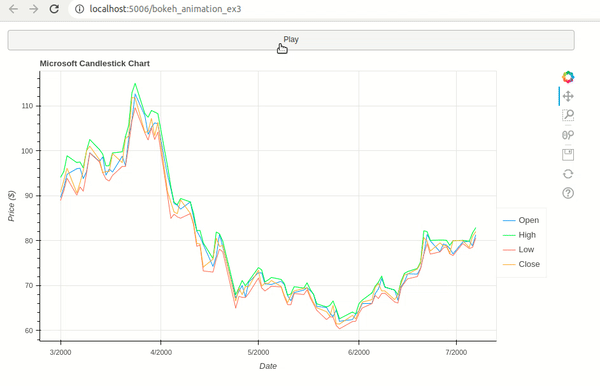This screenshot has width=600, height=386.
Task: Reload the browser page
Action: click(x=54, y=9)
